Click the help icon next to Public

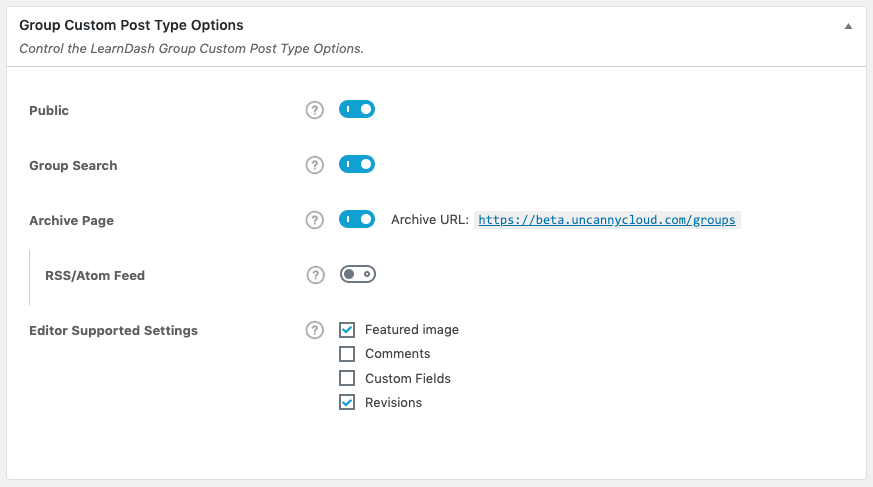click(x=315, y=110)
